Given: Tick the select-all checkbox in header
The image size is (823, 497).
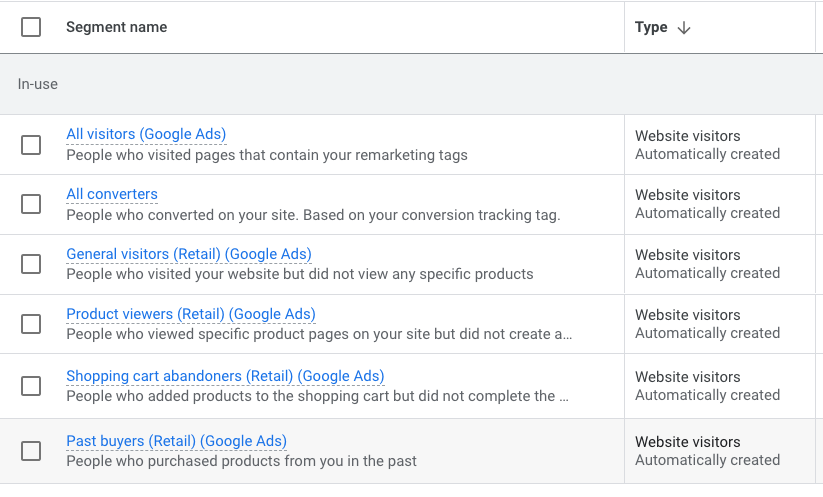Looking at the screenshot, I should 31,27.
